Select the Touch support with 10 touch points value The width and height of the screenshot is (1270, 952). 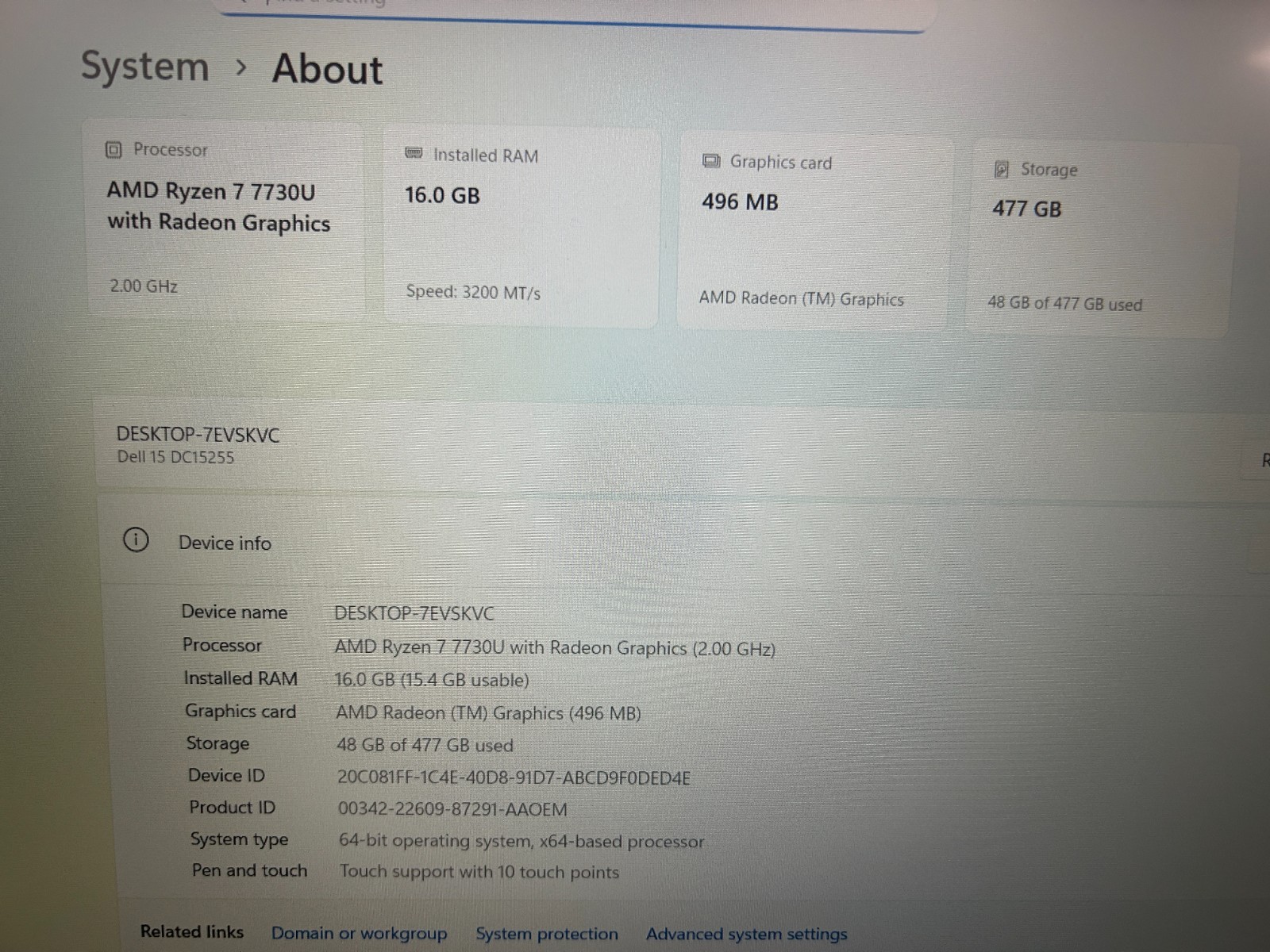479,872
